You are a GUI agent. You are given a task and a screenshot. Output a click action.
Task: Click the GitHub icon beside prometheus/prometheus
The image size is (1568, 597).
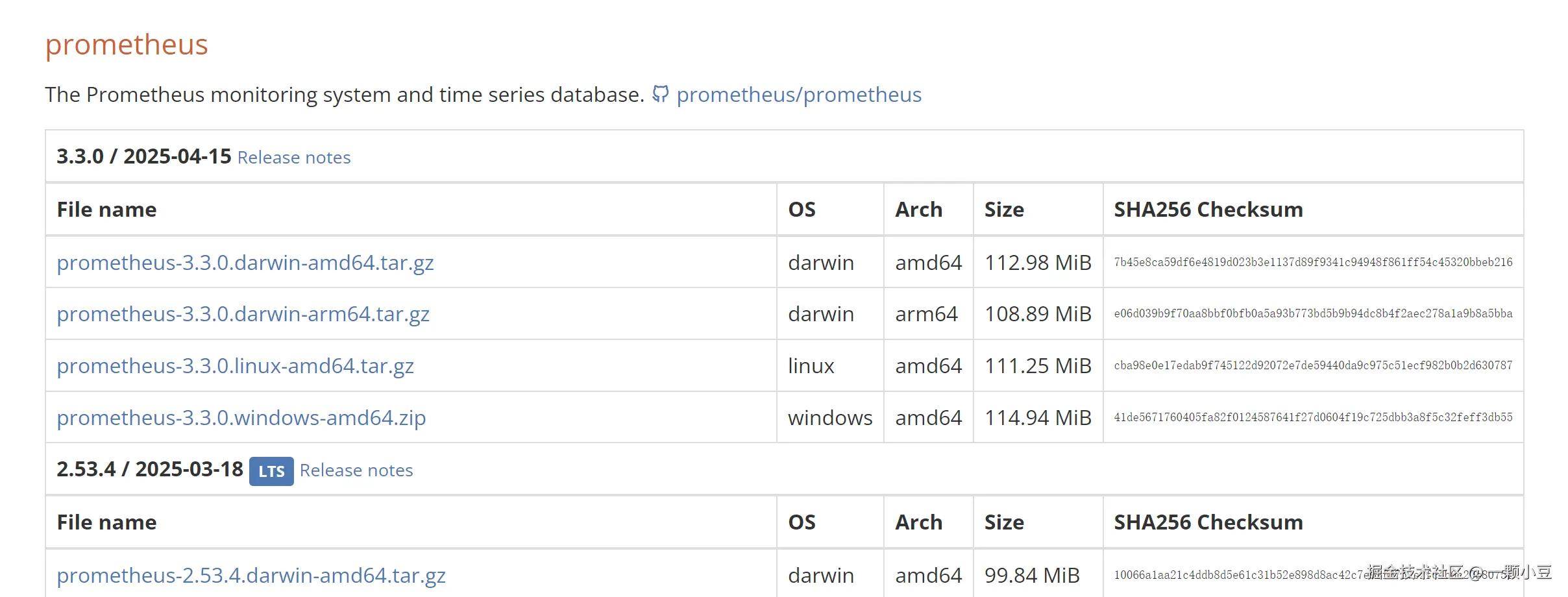pyautogui.click(x=660, y=94)
